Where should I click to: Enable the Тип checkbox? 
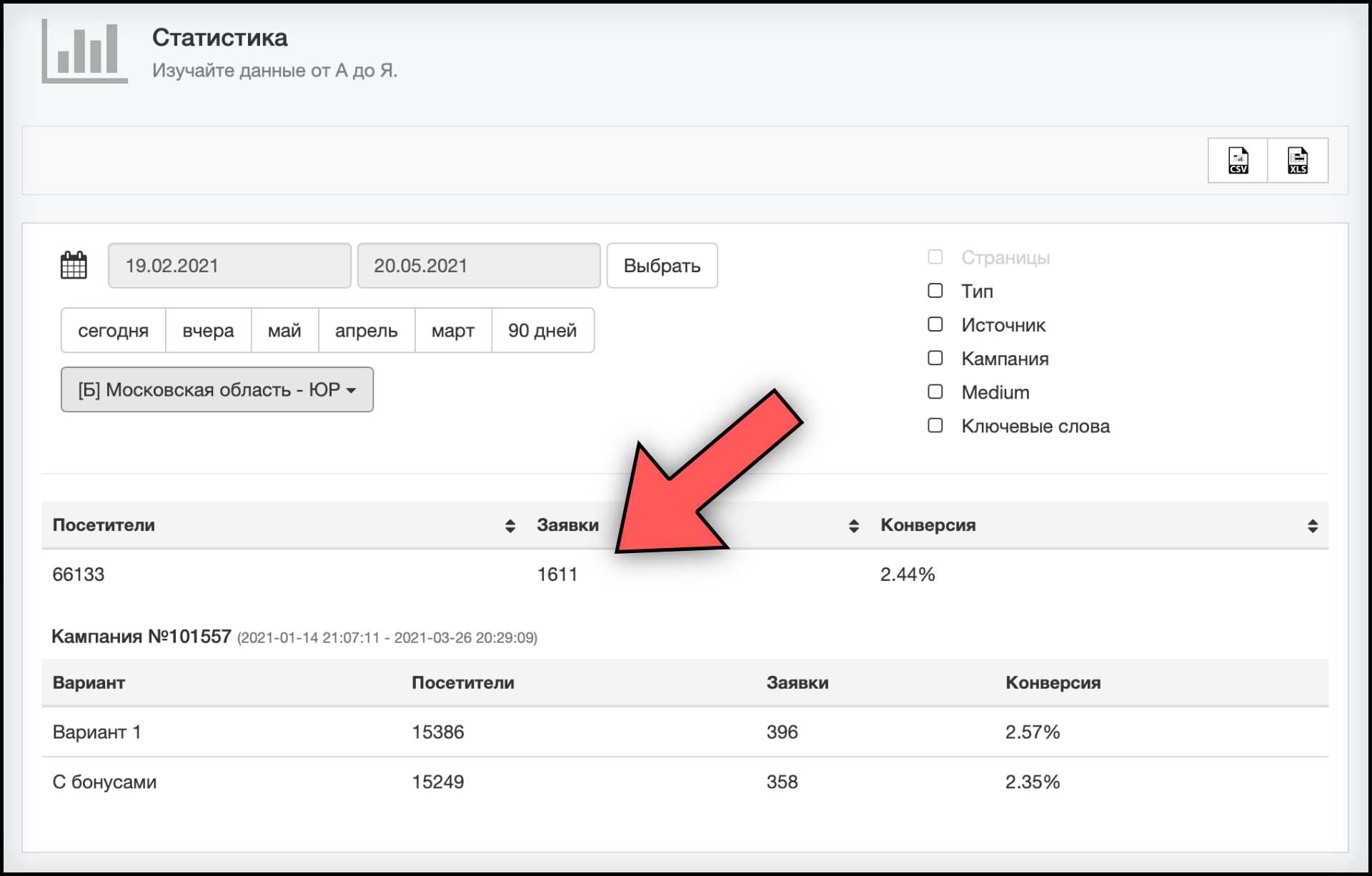[x=935, y=291]
